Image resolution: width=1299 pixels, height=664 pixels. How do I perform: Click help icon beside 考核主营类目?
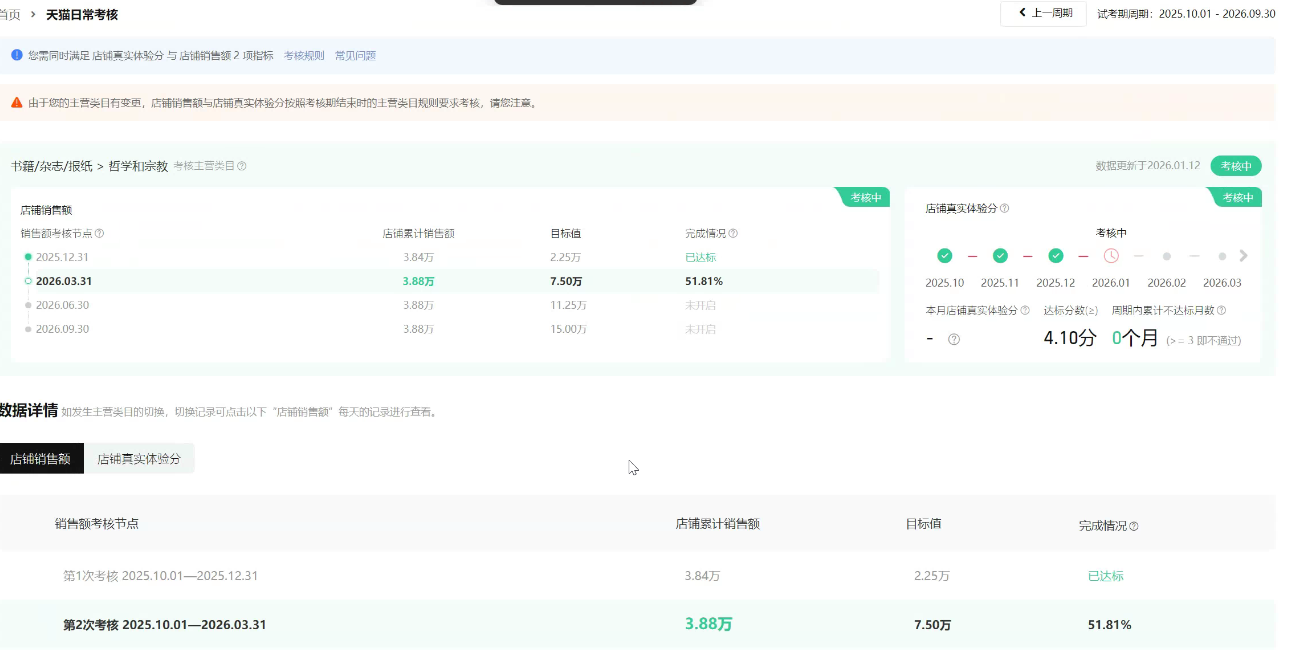click(242, 166)
